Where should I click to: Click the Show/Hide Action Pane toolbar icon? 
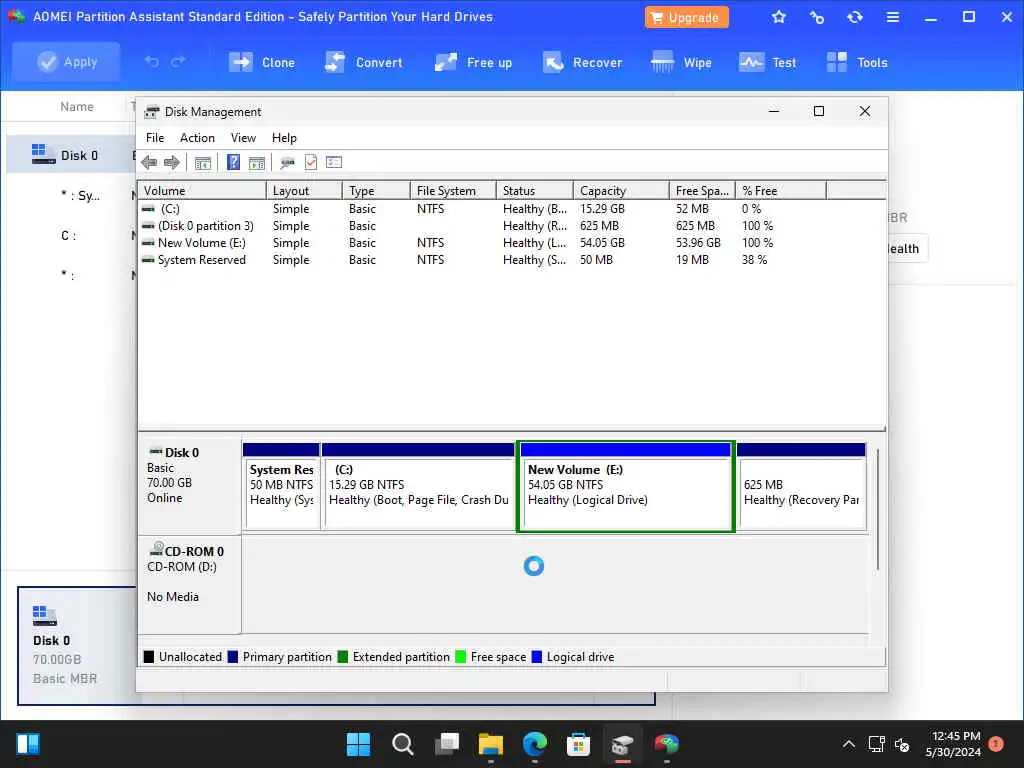click(x=257, y=163)
